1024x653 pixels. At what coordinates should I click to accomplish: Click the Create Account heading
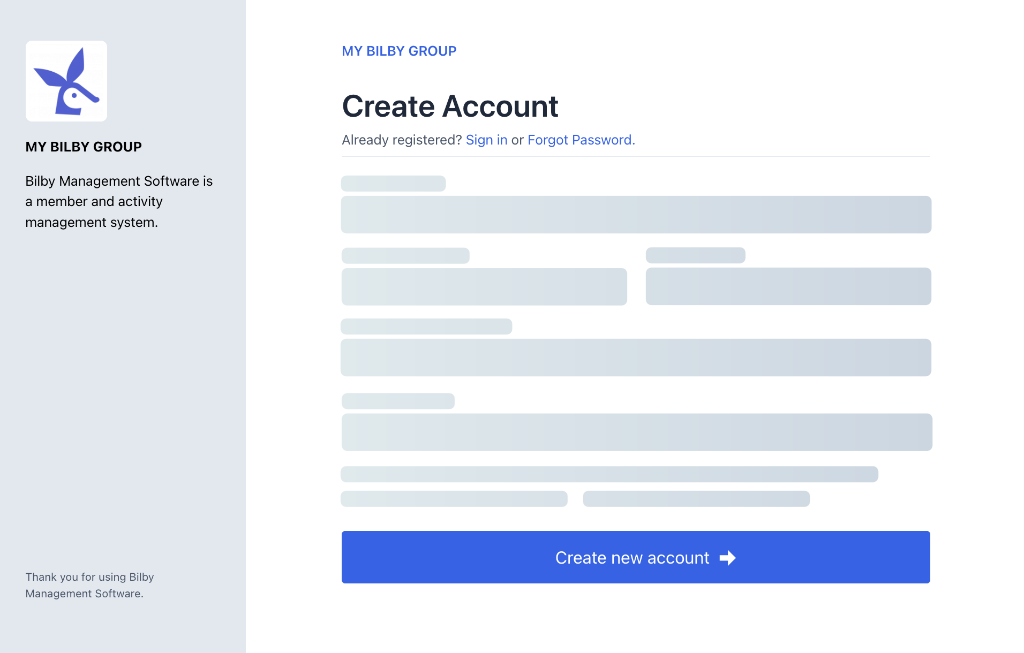450,106
